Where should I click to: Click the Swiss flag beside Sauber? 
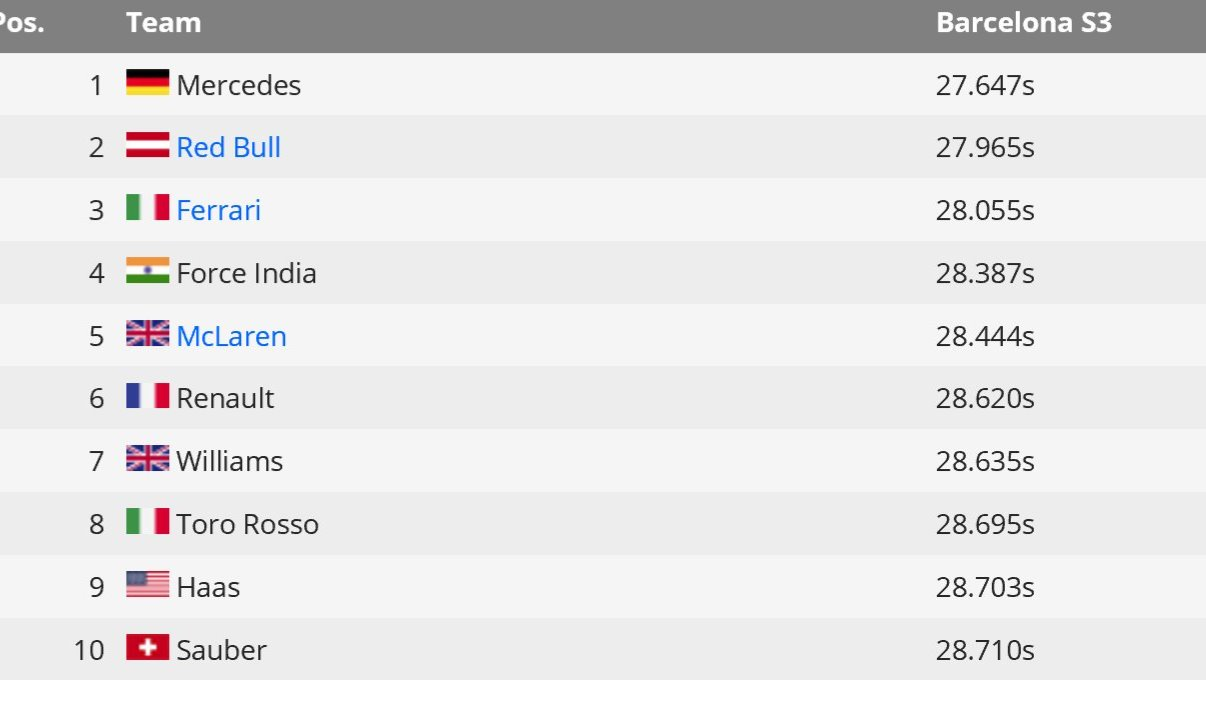[x=148, y=648]
